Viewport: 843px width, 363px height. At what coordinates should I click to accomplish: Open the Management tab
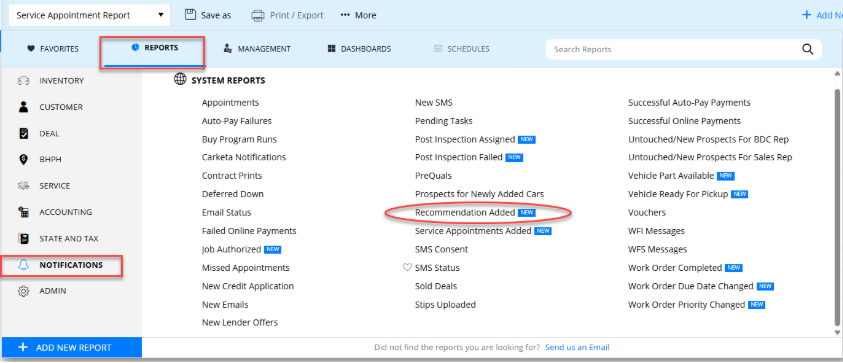pyautogui.click(x=257, y=49)
